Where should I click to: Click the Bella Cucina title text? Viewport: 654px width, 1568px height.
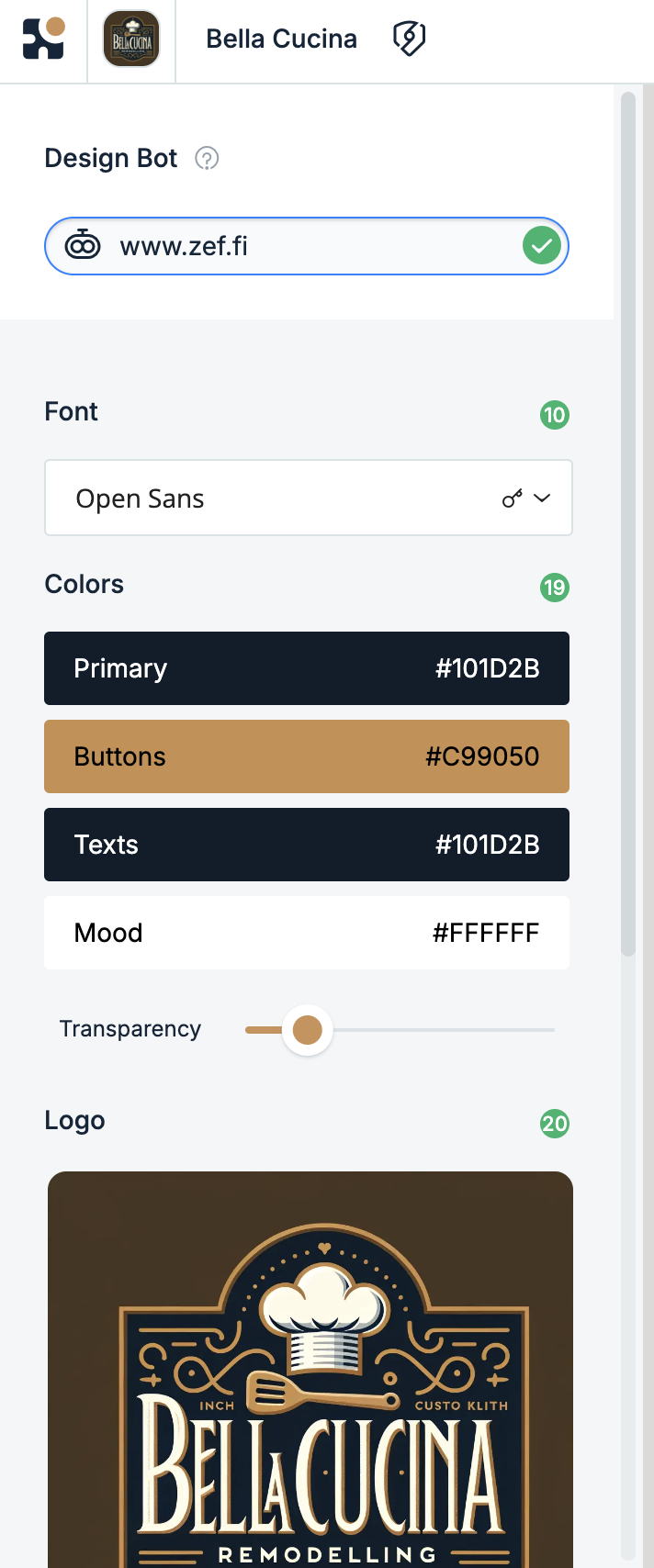click(x=281, y=39)
